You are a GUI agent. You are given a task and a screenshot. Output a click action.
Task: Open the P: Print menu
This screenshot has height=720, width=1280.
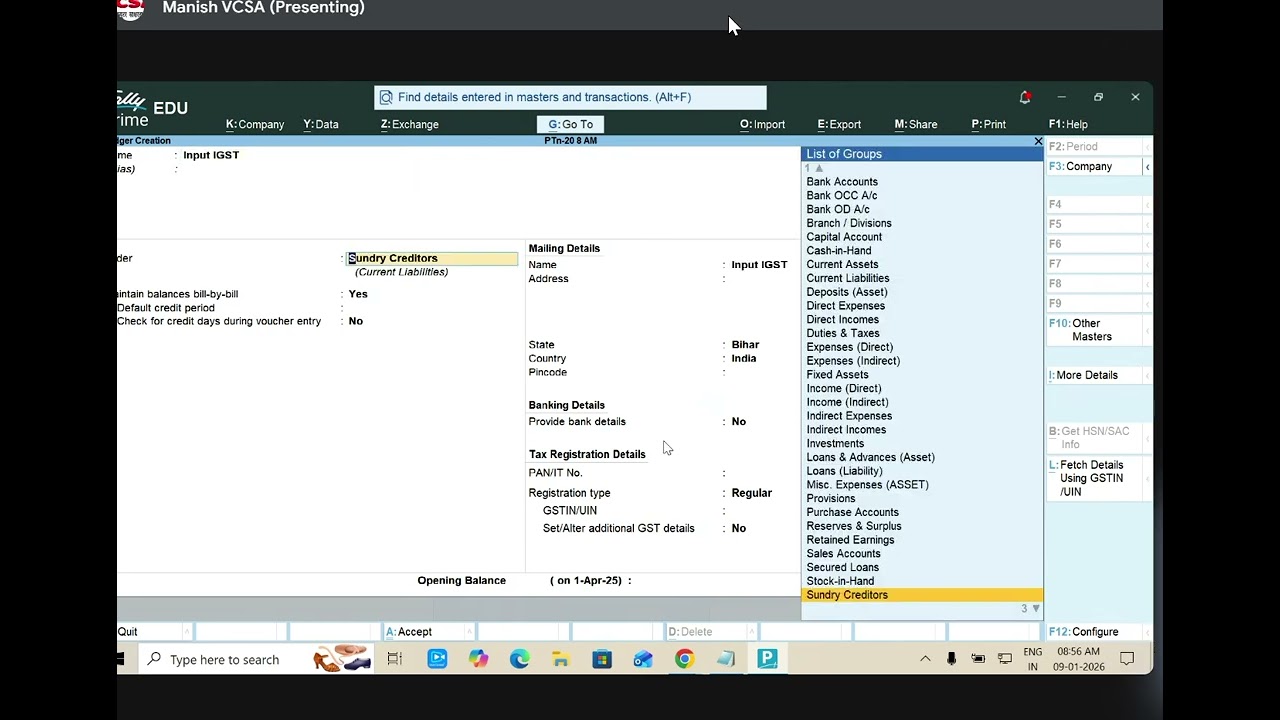tap(988, 125)
